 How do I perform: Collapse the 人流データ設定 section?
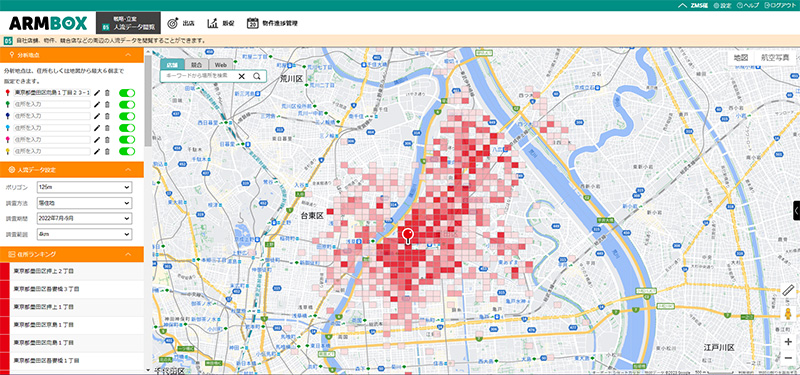coord(129,169)
